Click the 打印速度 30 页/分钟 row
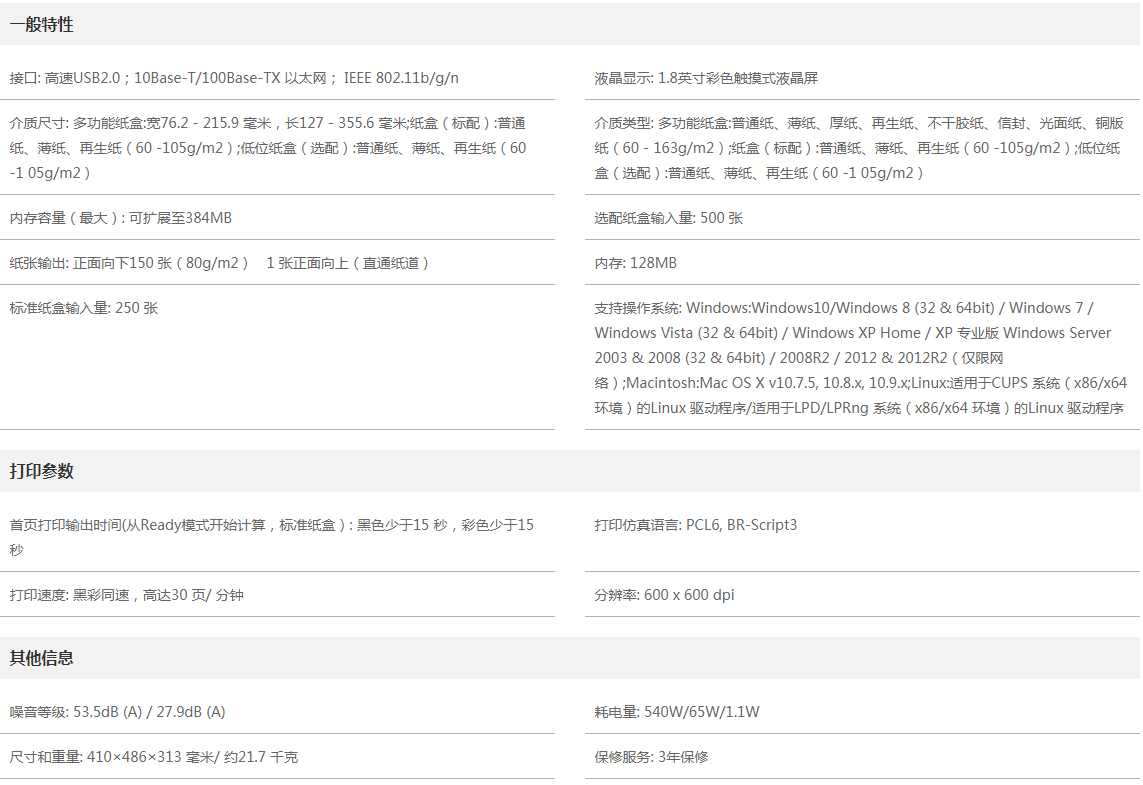This screenshot has height=785, width=1143. (x=127, y=595)
